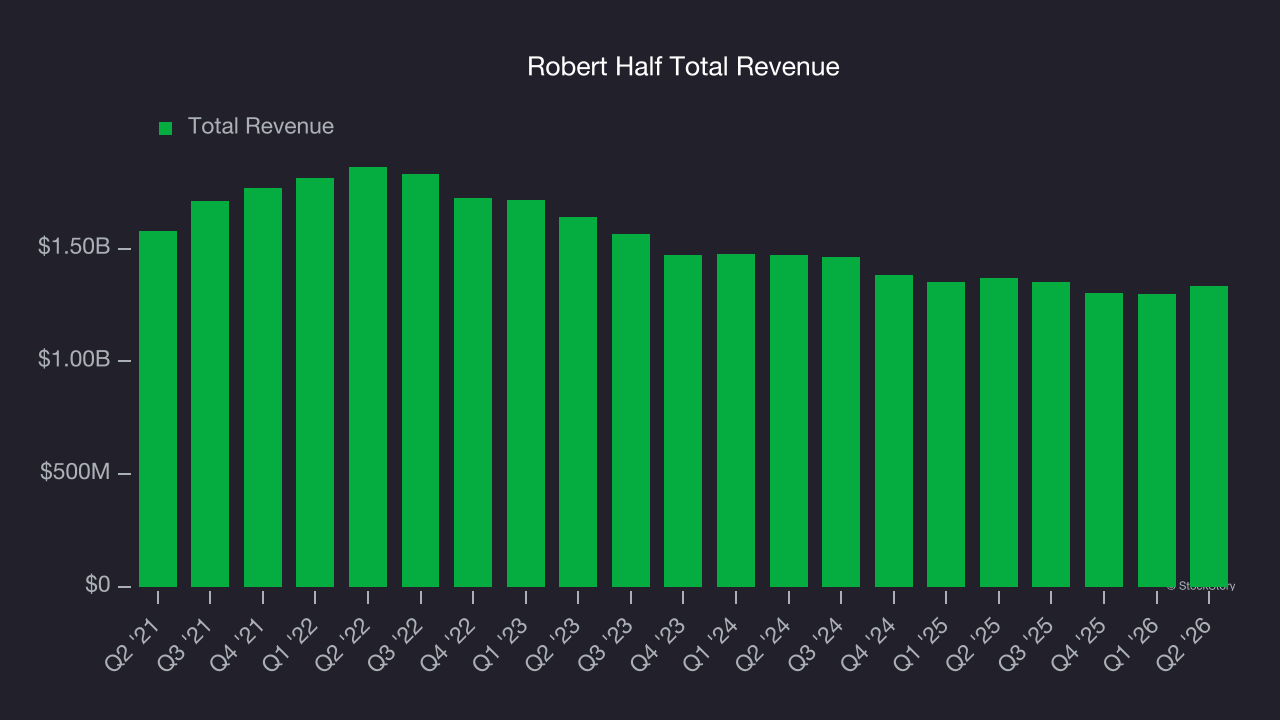Click the Q4 '25 revenue bar
This screenshot has width=1280, height=720.
[x=1104, y=440]
